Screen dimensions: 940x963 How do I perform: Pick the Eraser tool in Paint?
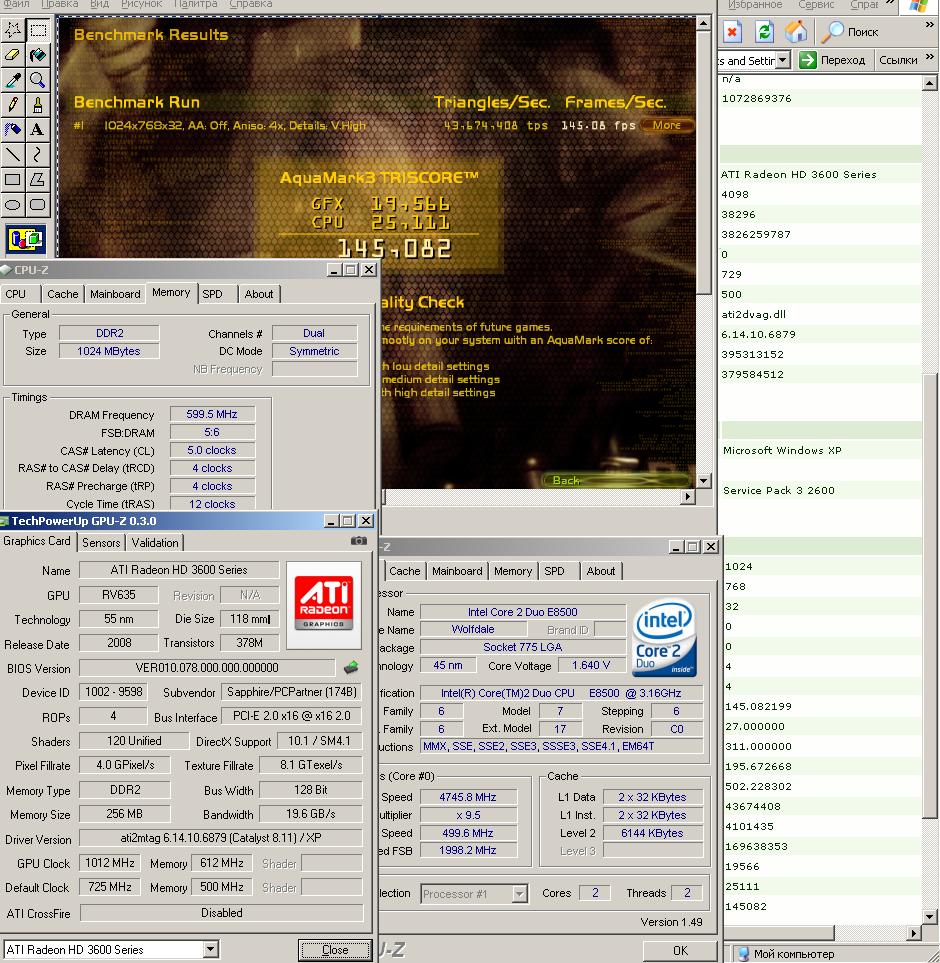click(13, 55)
